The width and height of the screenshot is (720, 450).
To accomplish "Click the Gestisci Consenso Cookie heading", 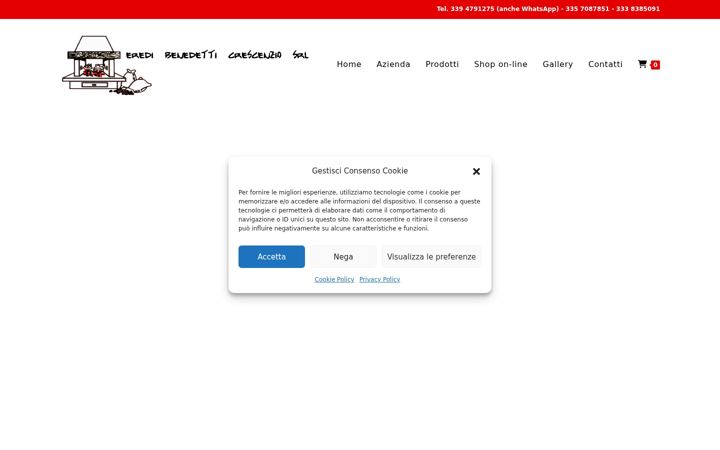I will pos(360,171).
